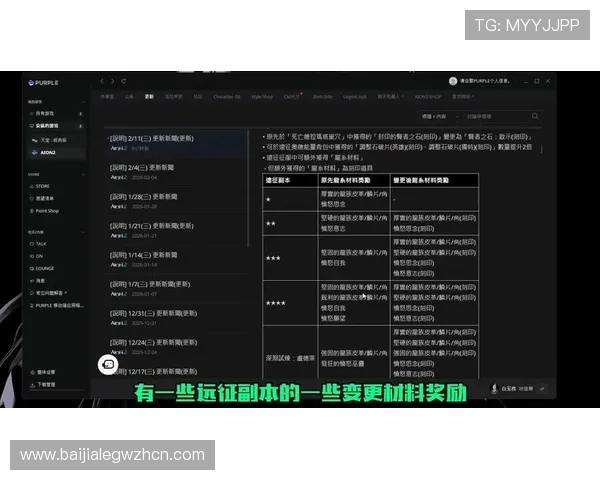Open the 2/11 update news post

tap(176, 143)
